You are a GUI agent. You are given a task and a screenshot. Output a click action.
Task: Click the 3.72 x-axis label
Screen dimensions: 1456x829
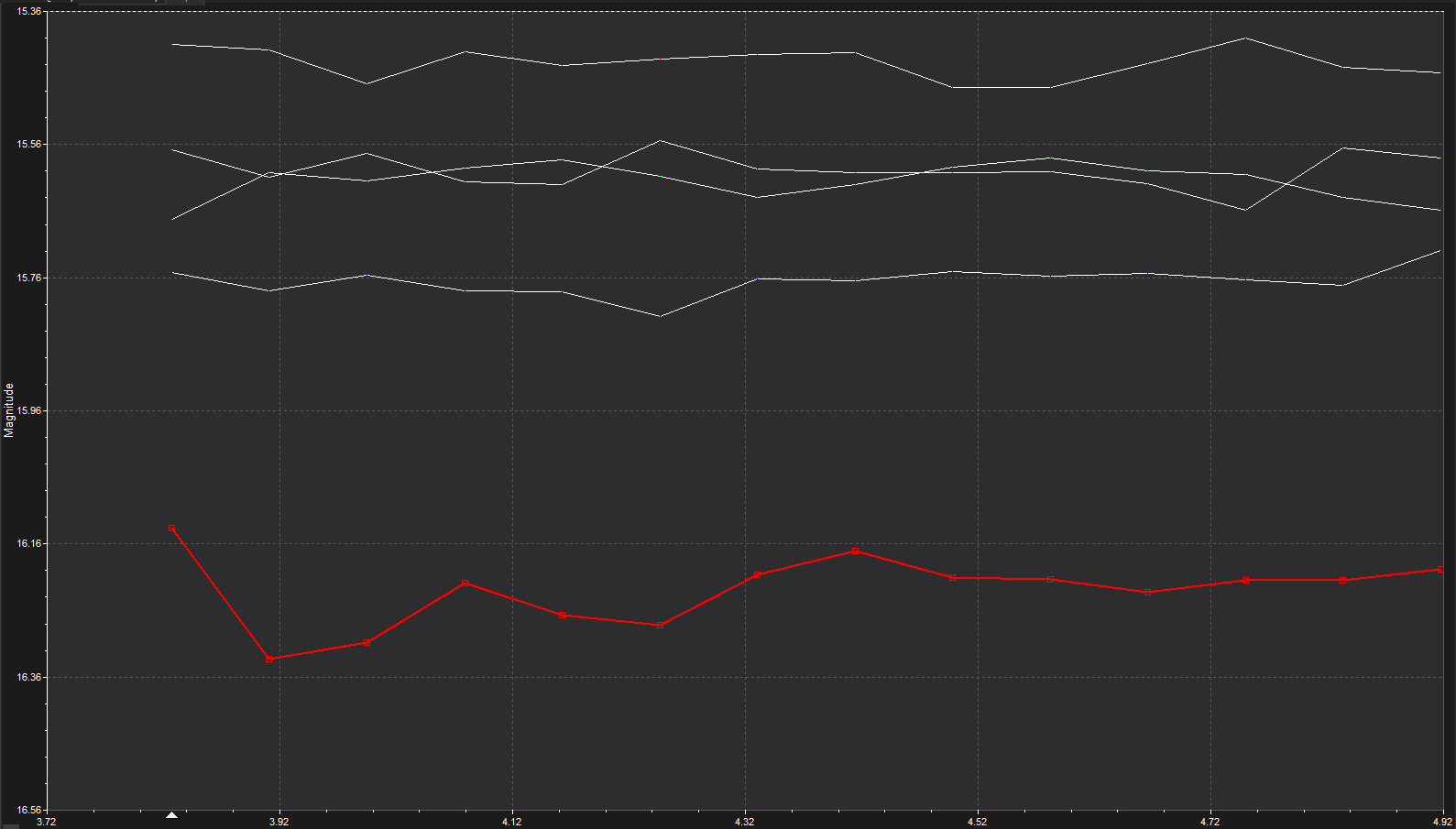pos(46,822)
